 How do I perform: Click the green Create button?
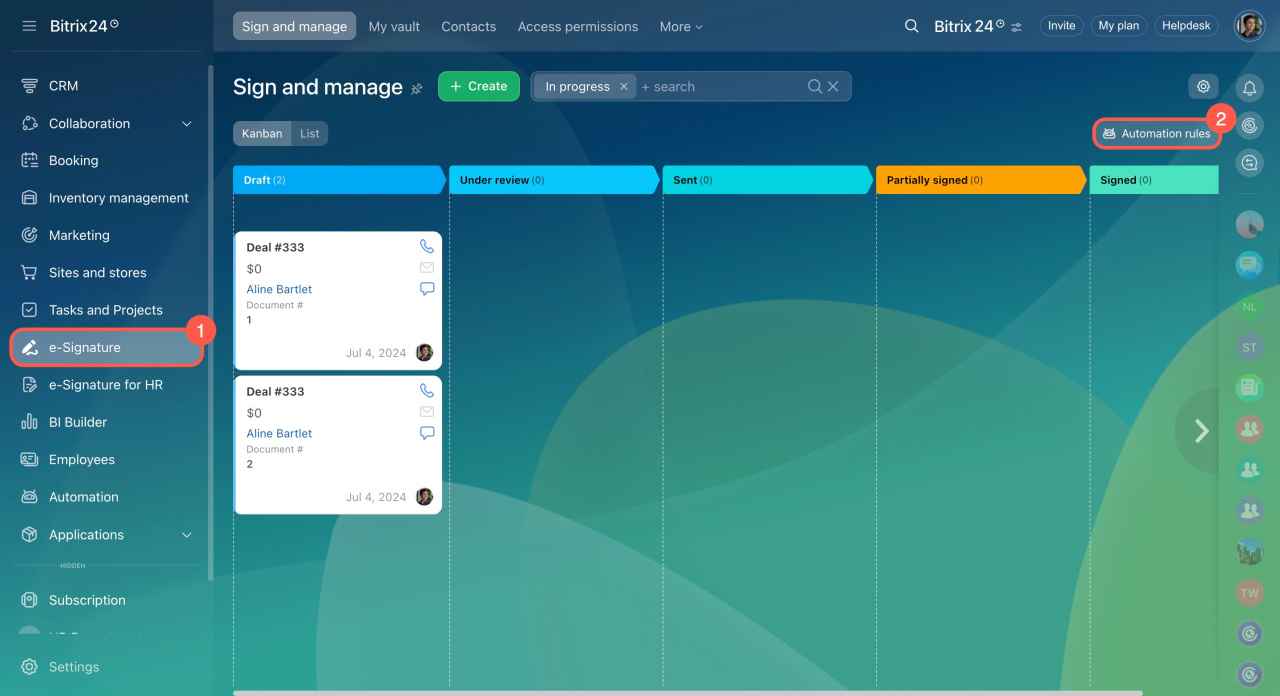click(x=478, y=87)
